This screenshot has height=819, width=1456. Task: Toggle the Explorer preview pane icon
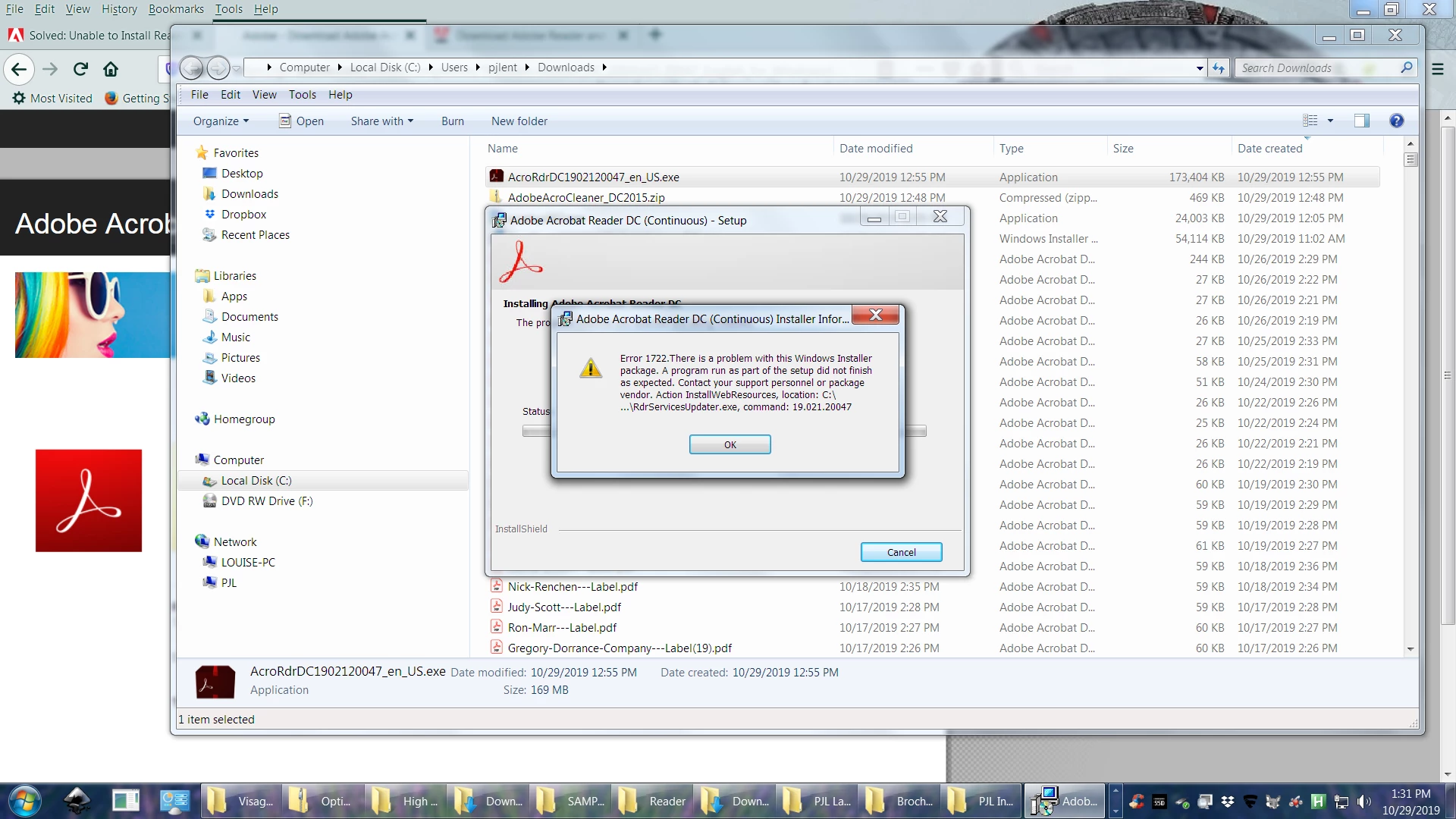1362,121
